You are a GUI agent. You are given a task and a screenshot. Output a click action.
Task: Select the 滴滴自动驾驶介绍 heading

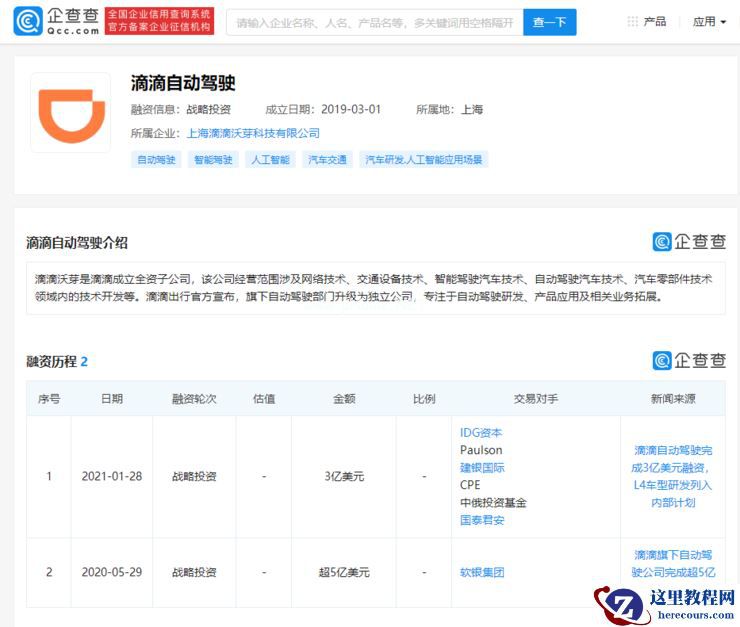point(77,243)
